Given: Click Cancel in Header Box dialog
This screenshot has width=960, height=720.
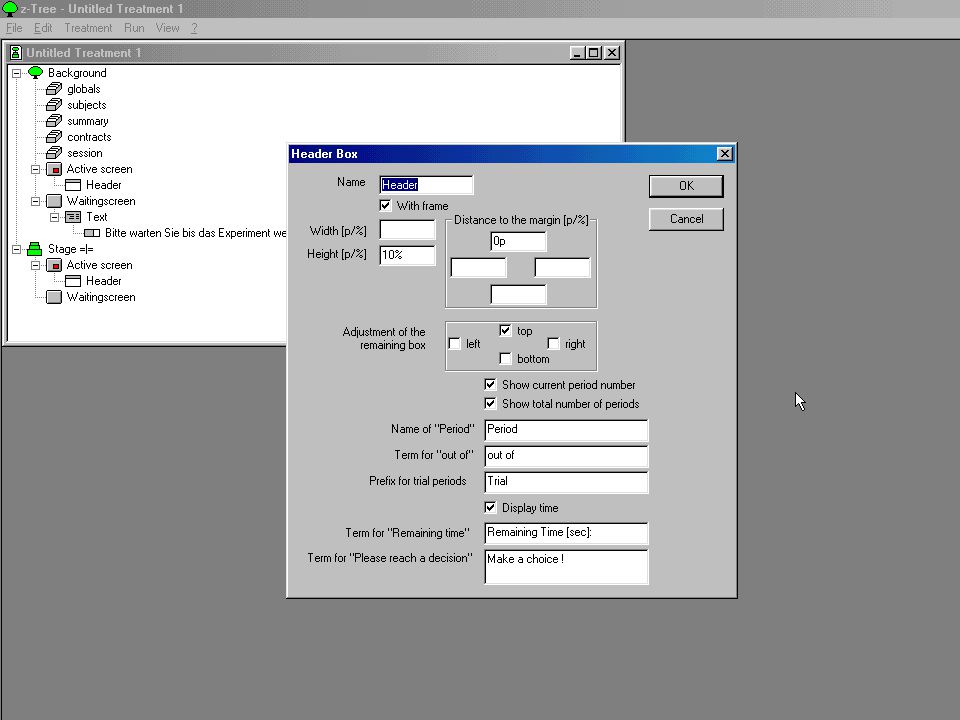Looking at the screenshot, I should click(686, 219).
